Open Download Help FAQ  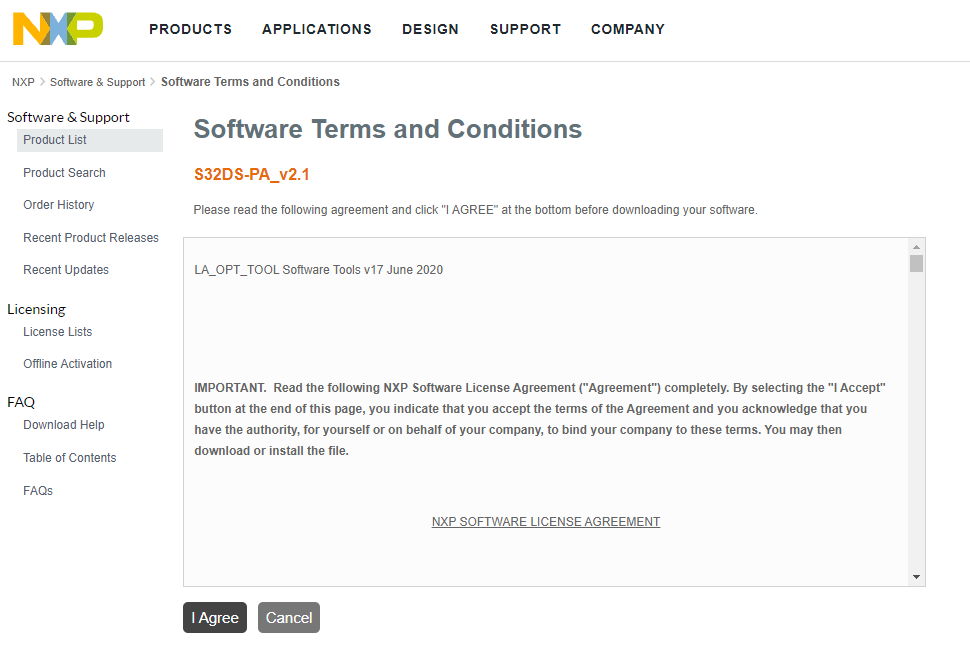tap(64, 425)
